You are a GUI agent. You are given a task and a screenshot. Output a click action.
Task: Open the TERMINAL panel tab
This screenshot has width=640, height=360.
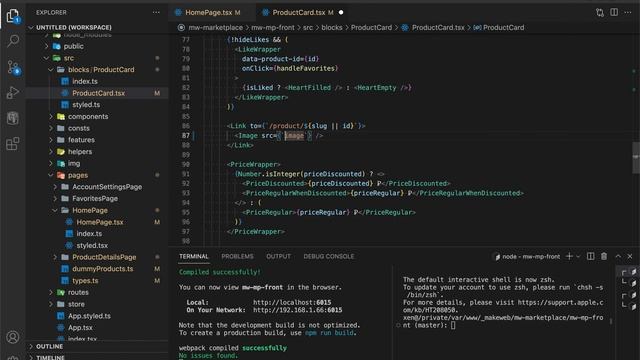click(x=193, y=256)
